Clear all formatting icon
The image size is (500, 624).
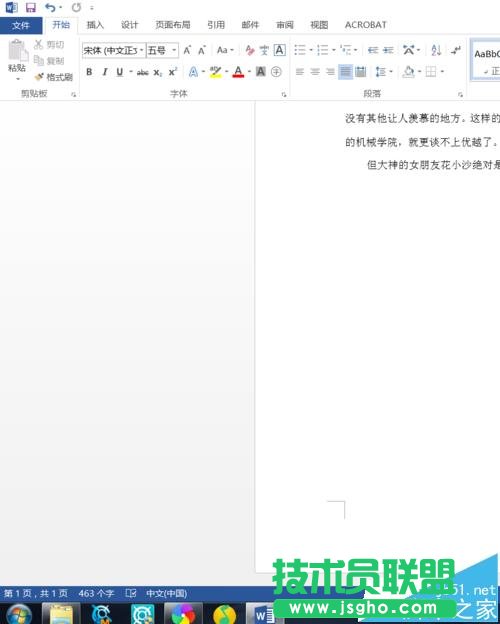pos(250,50)
